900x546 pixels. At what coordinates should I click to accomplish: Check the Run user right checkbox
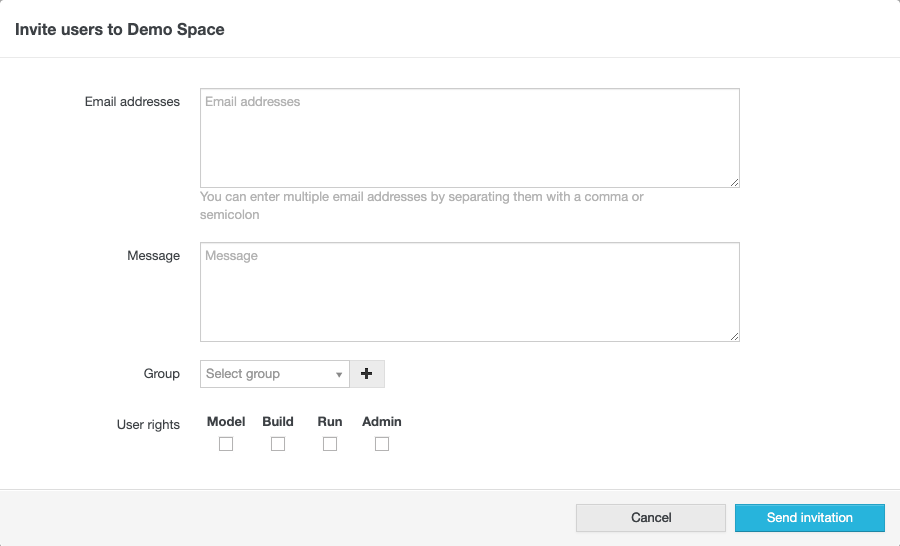coord(330,444)
